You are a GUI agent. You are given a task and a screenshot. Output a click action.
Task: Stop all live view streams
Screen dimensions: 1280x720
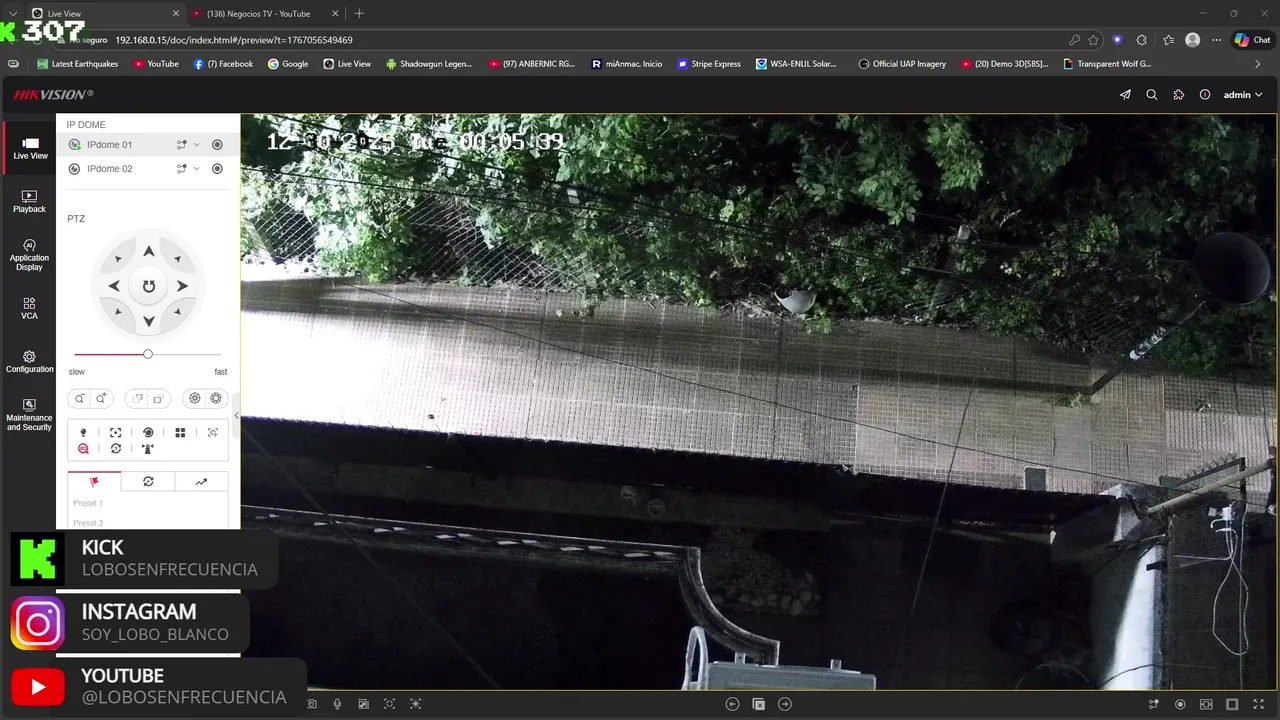click(758, 704)
